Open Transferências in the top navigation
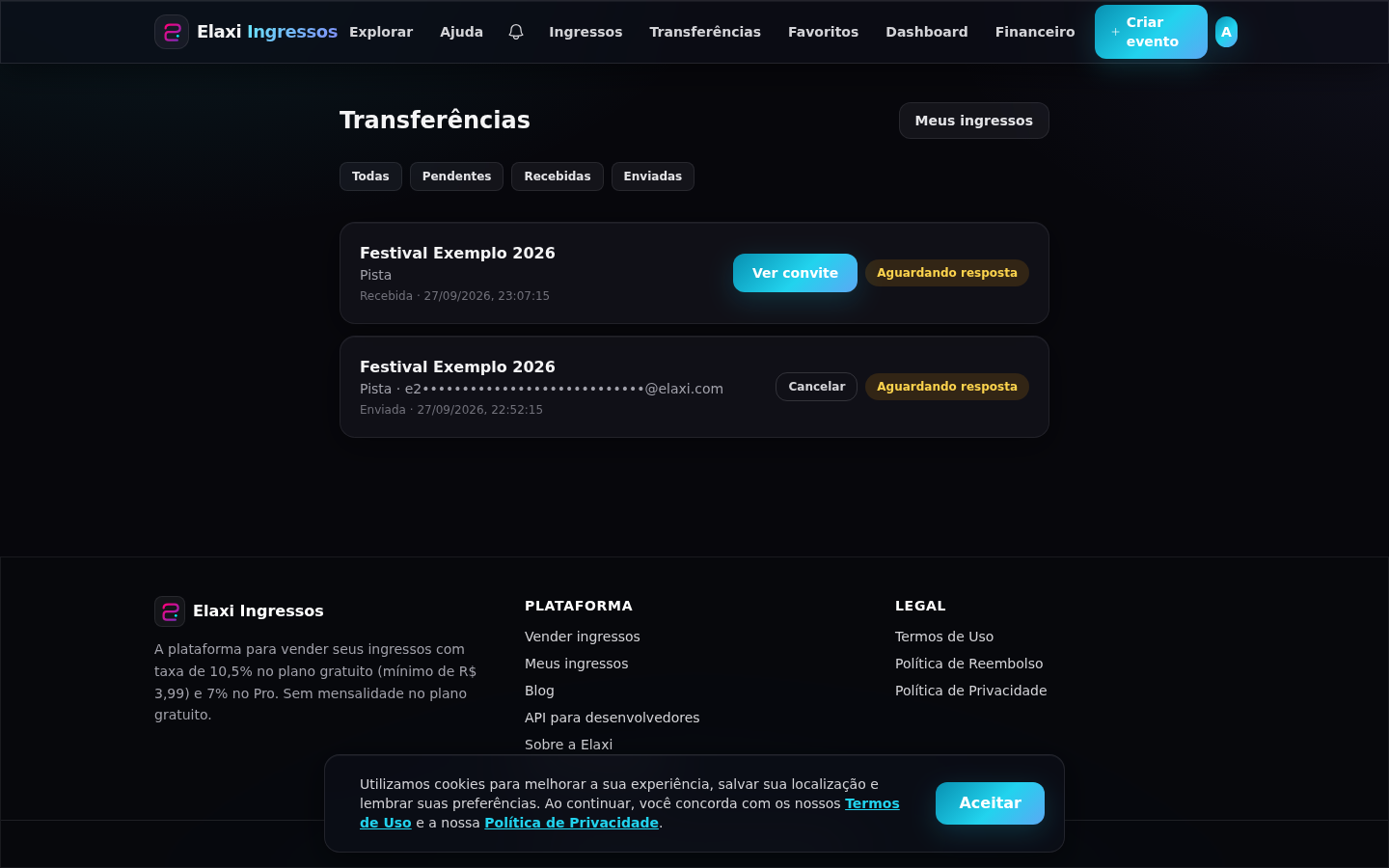 [x=705, y=32]
